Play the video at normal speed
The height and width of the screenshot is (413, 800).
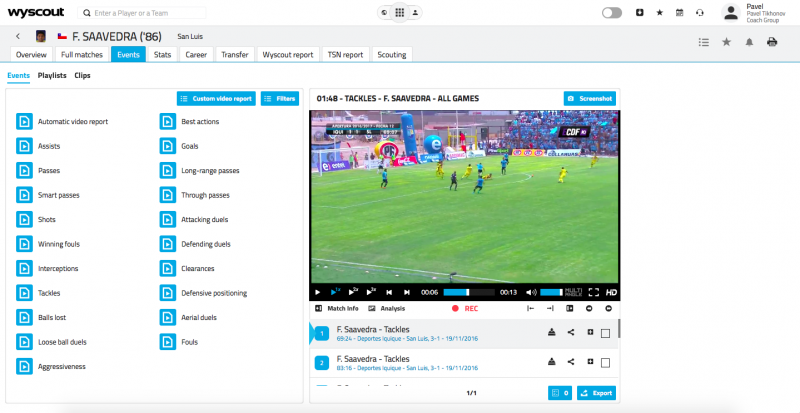(x=335, y=292)
